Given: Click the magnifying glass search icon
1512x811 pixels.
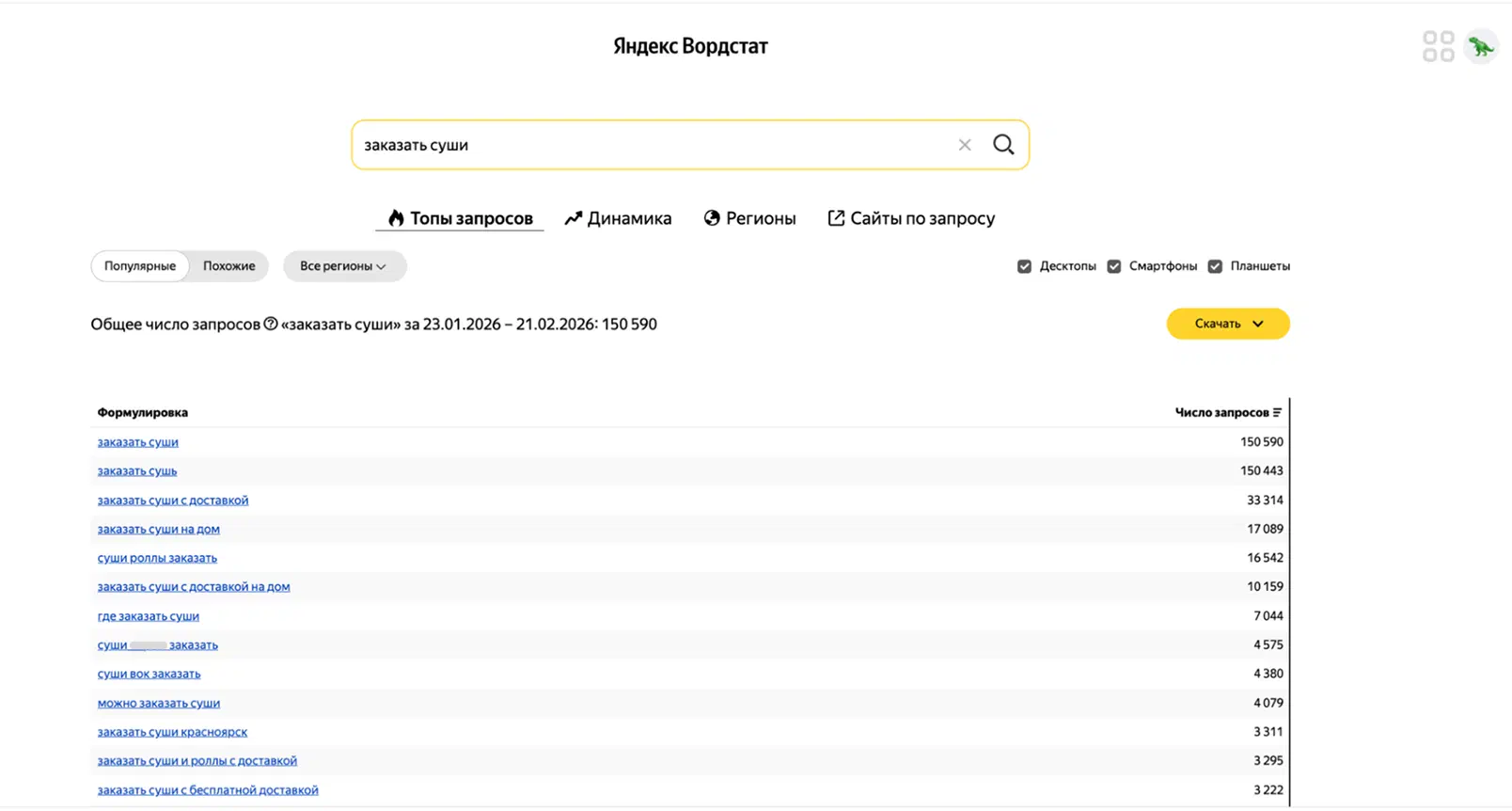Looking at the screenshot, I should [x=1003, y=145].
